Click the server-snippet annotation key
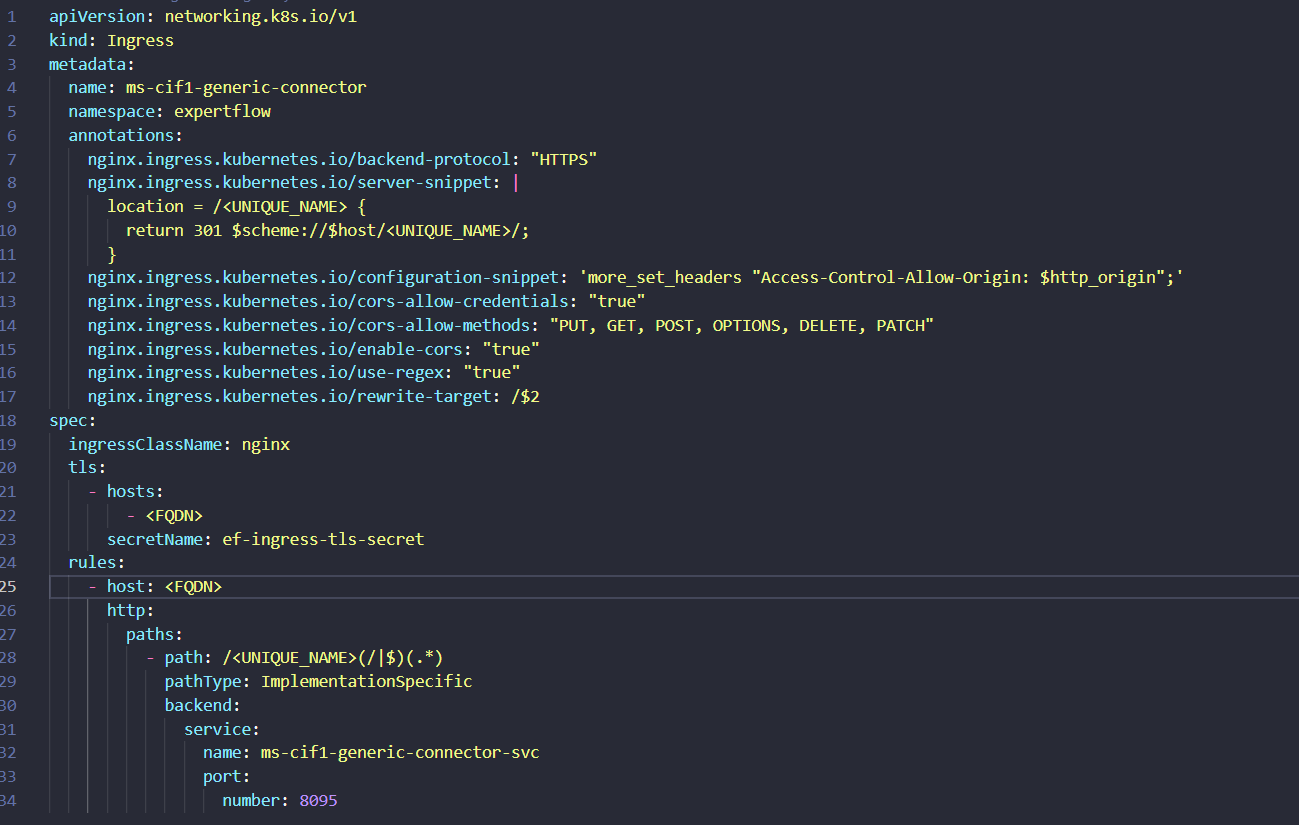Viewport: 1299px width, 825px height. pos(294,183)
